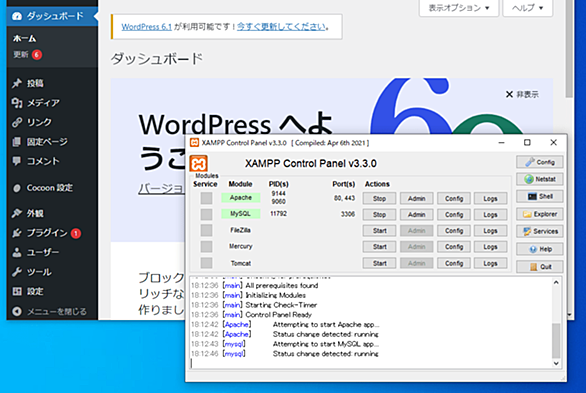Click the ツール wrench icon in sidebar
This screenshot has width=586, height=393.
(17, 272)
